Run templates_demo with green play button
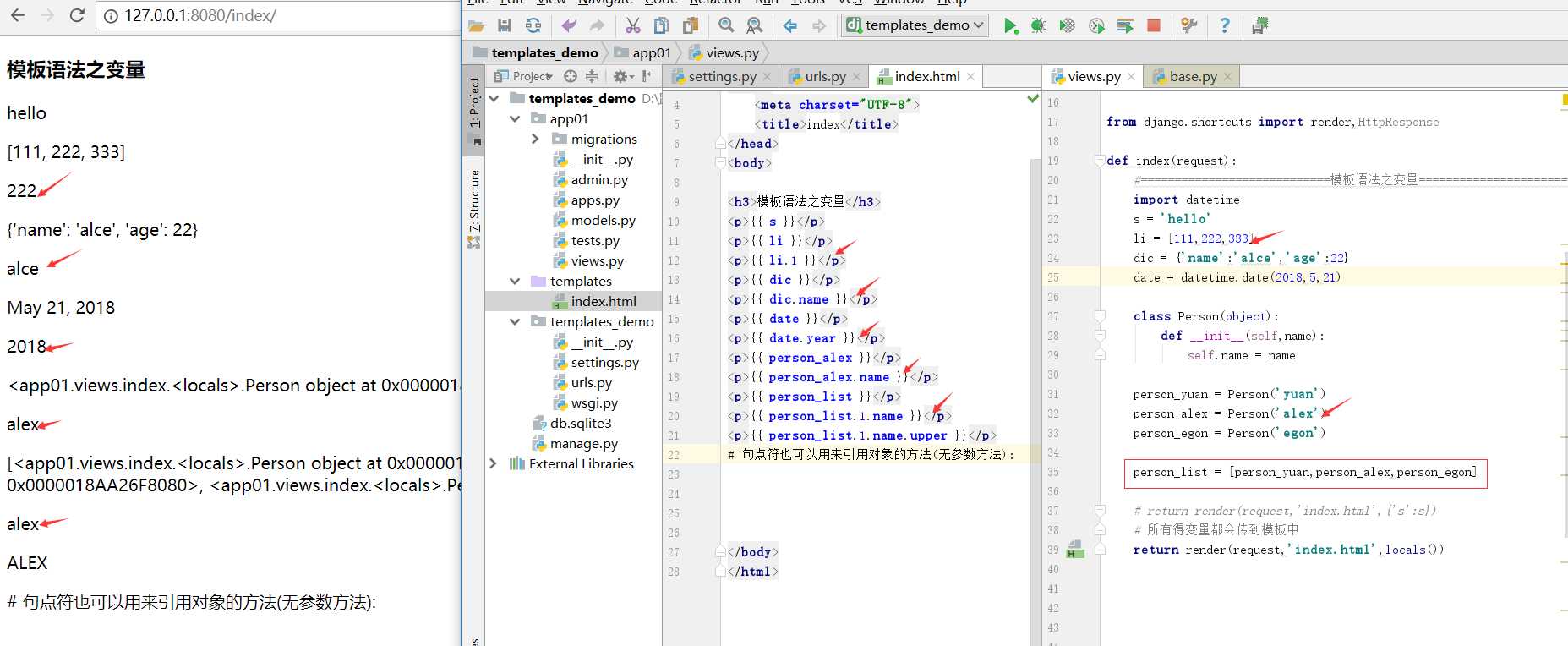Screen dimensions: 1568x646 coord(1010,25)
